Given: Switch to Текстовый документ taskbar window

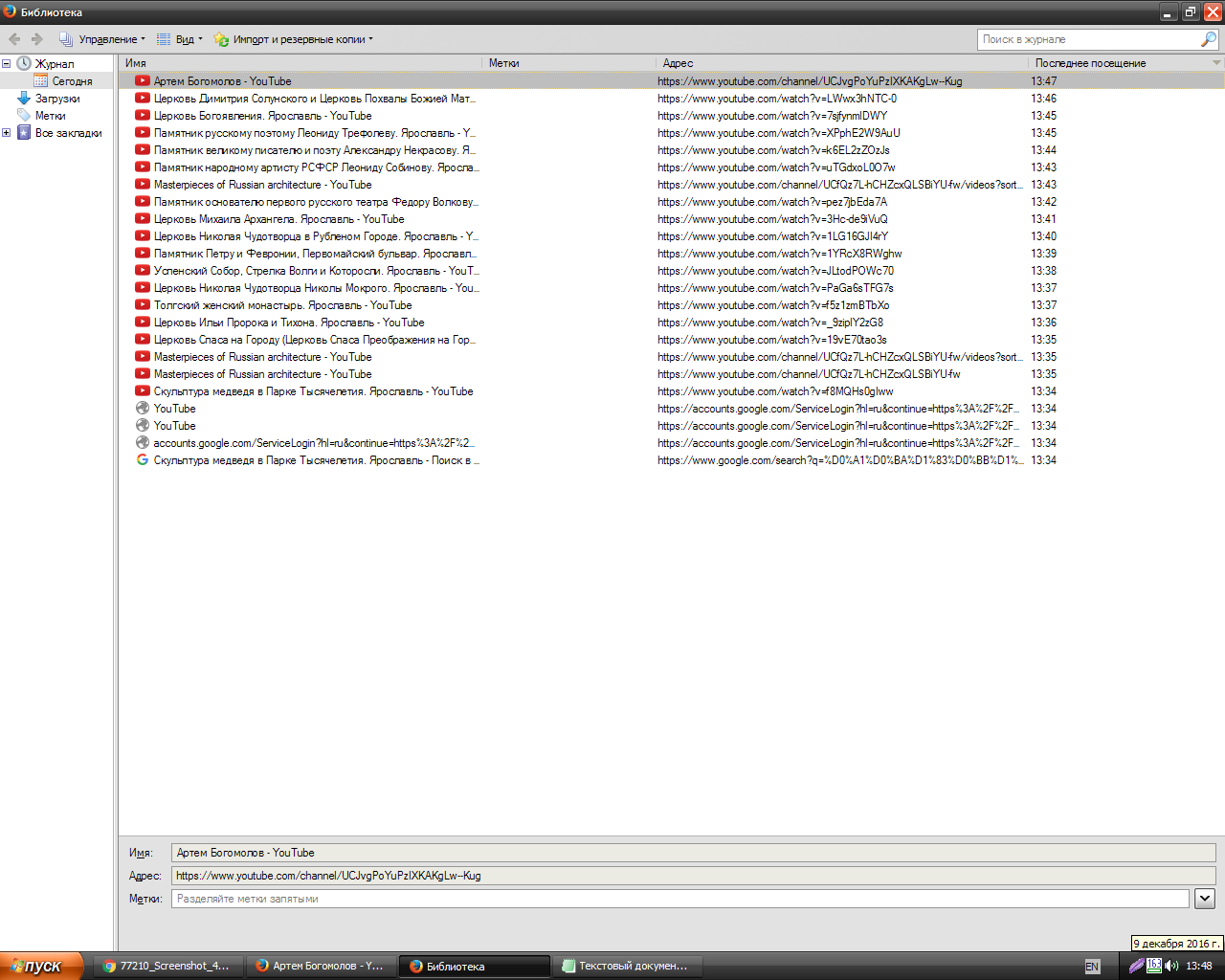Looking at the screenshot, I should [628, 967].
